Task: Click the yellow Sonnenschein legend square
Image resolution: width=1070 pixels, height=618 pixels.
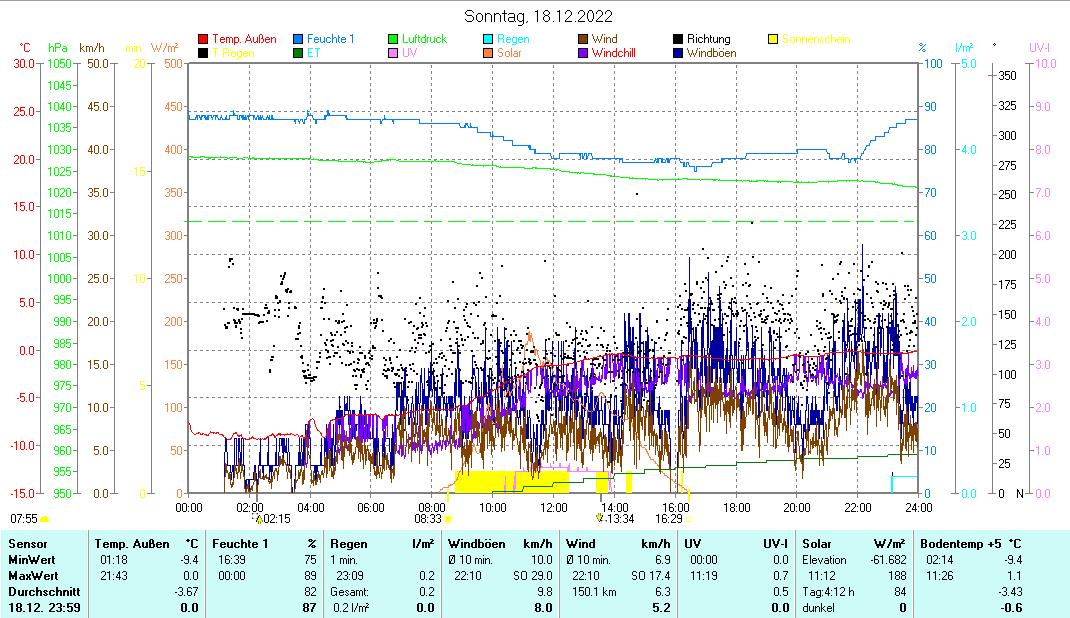Action: [773, 39]
